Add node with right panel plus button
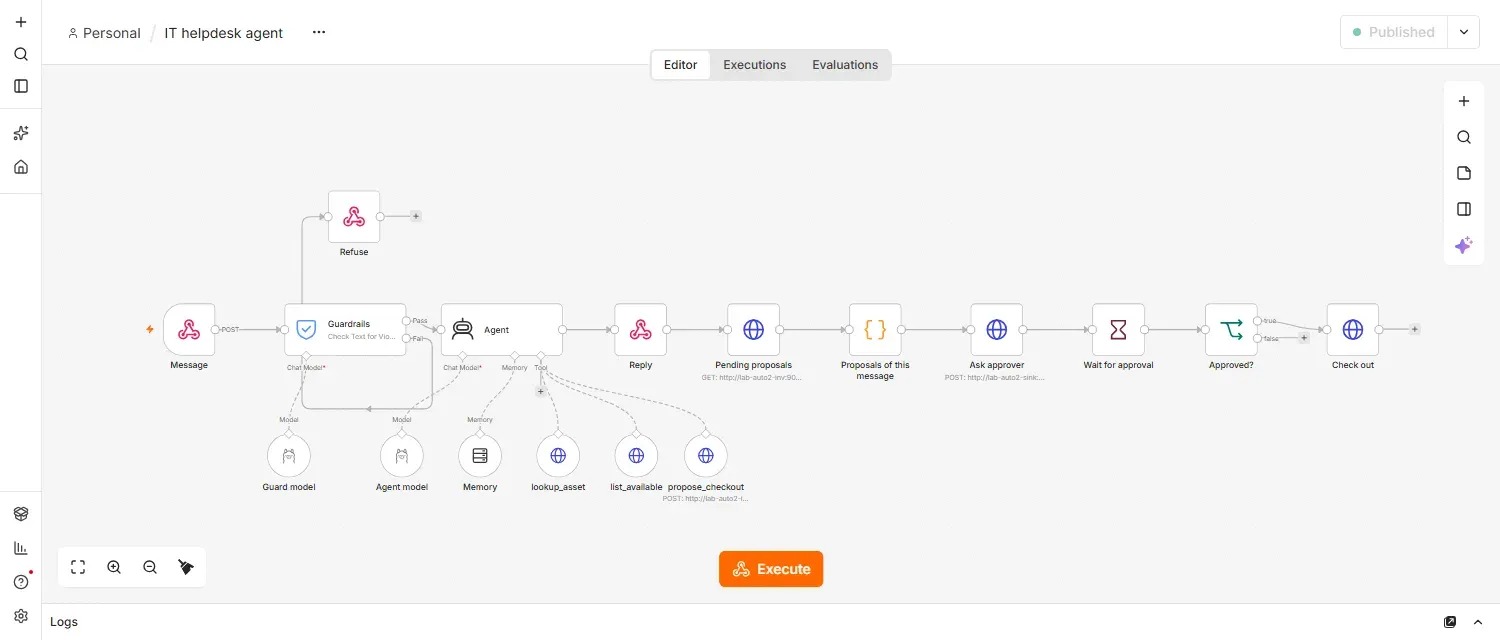The width and height of the screenshot is (1500, 640). click(x=1464, y=101)
